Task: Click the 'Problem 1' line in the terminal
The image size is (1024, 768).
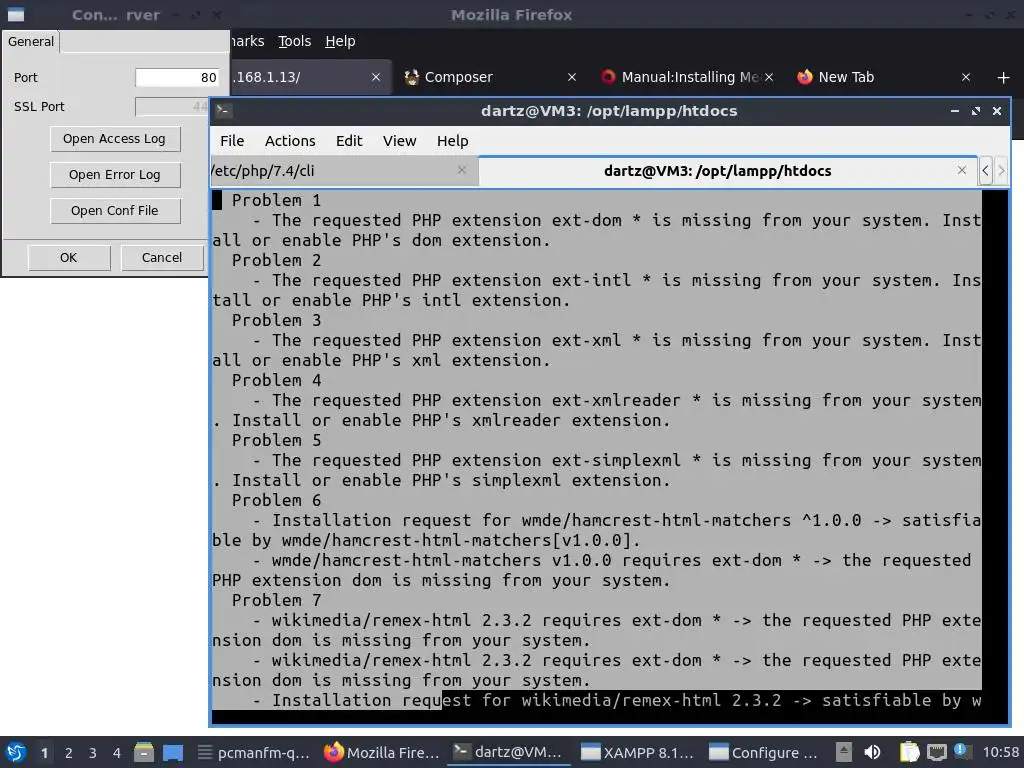Action: [x=276, y=200]
